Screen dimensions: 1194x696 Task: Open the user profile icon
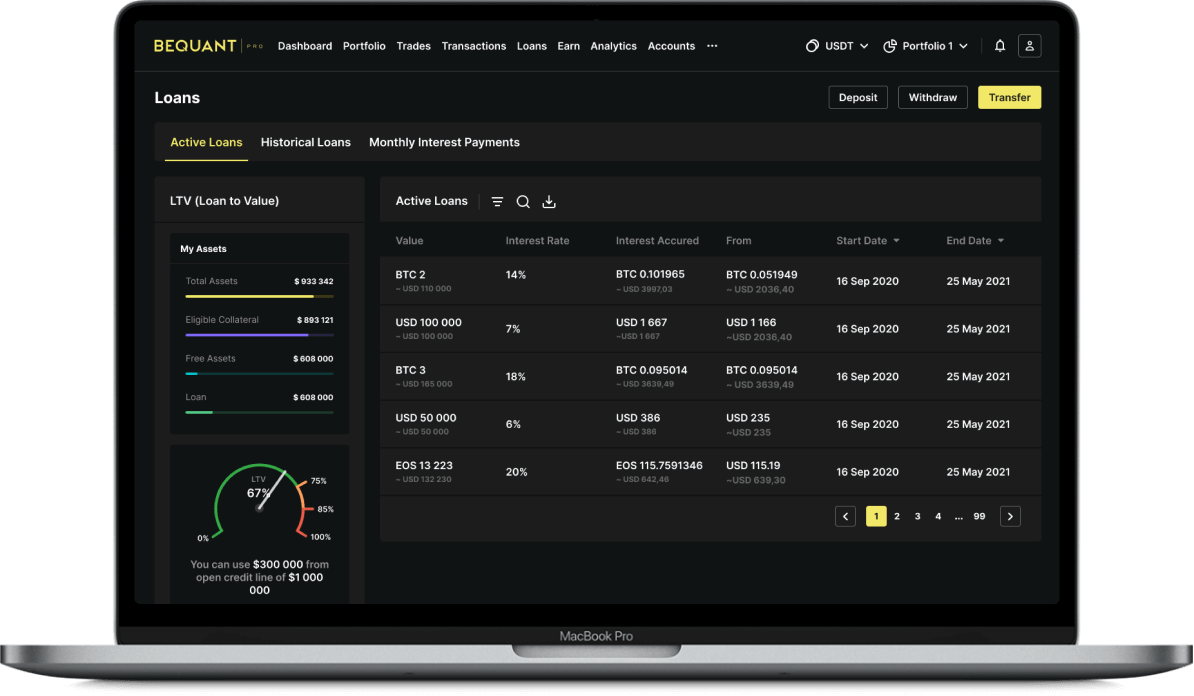pyautogui.click(x=1029, y=46)
